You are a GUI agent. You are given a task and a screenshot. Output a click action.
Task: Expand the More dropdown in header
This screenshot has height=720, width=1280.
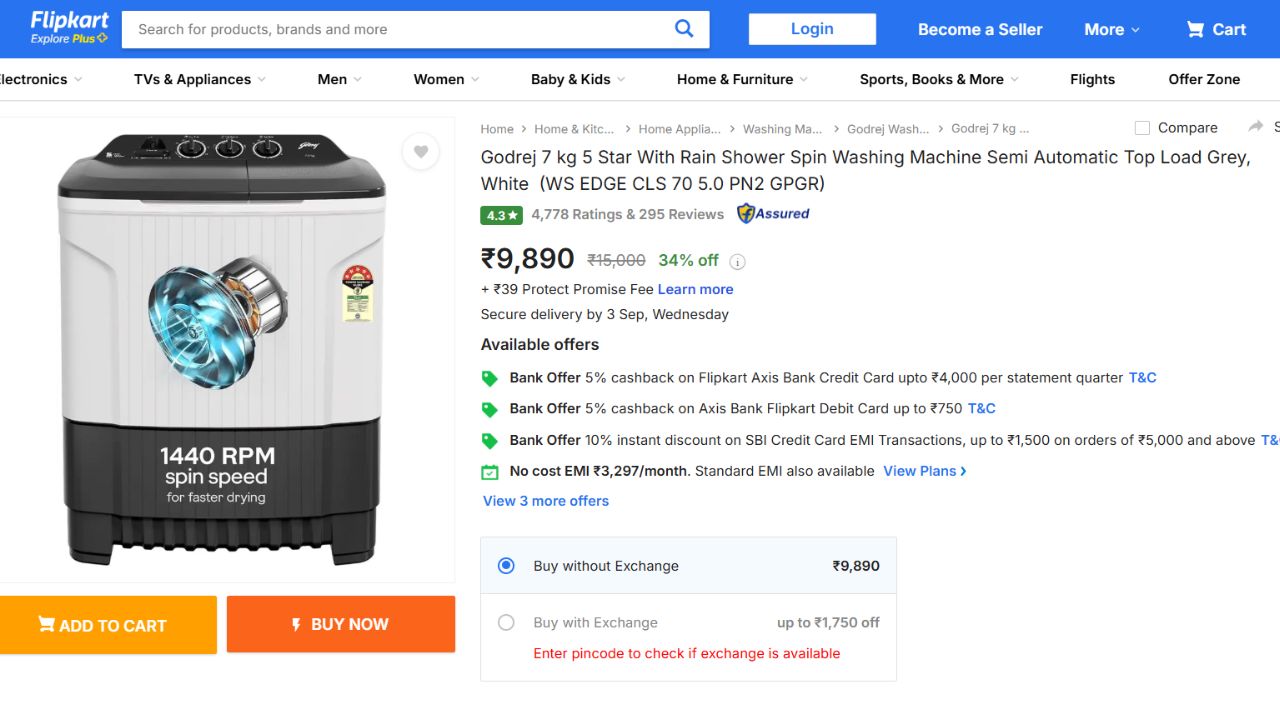click(1112, 30)
